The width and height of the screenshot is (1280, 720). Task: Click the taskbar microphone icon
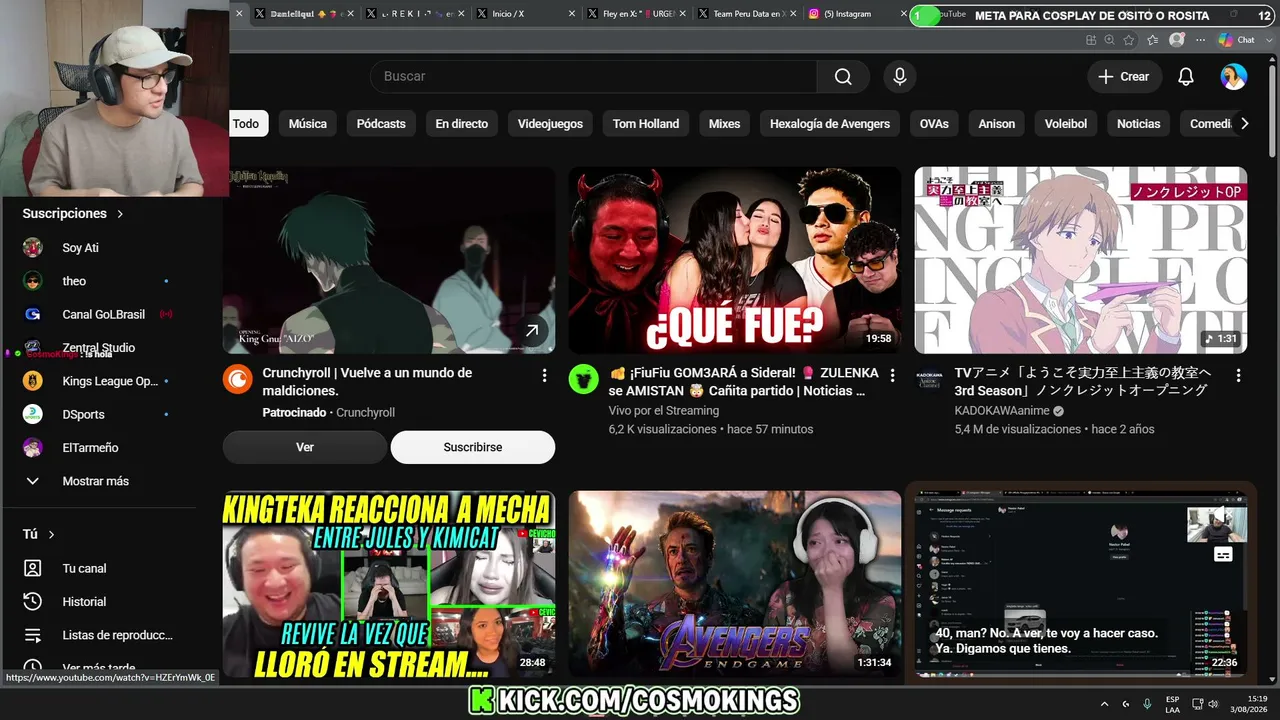click(x=1147, y=704)
